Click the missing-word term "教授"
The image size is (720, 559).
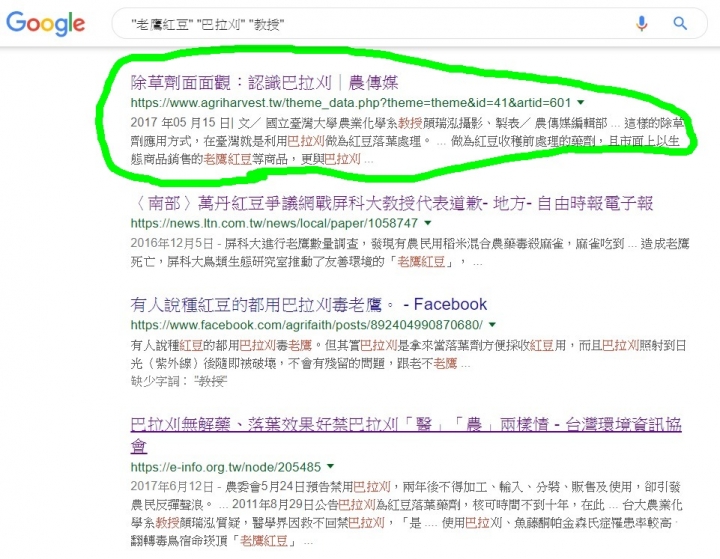point(210,381)
